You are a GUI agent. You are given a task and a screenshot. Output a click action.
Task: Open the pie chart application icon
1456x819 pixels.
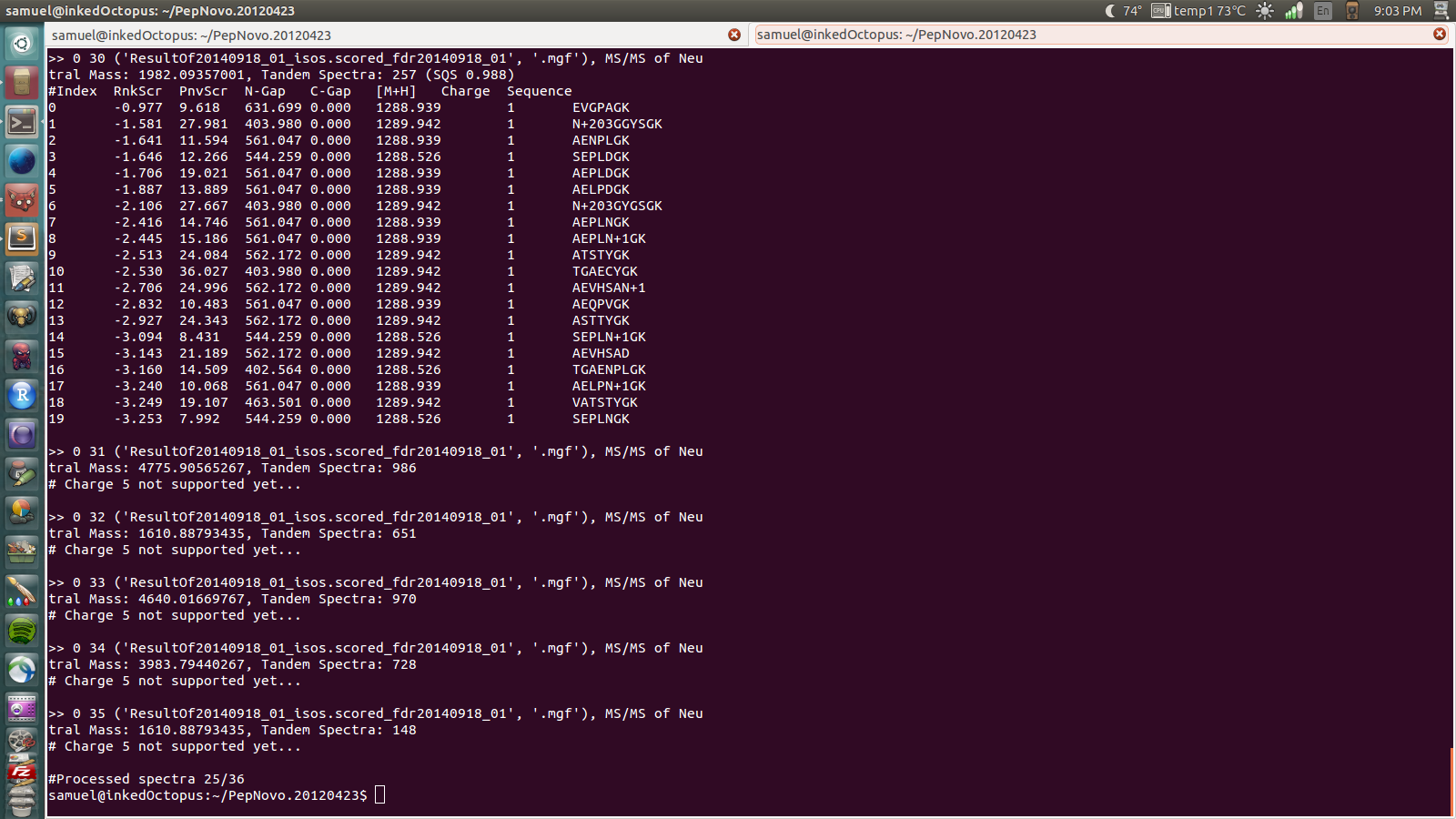click(22, 512)
